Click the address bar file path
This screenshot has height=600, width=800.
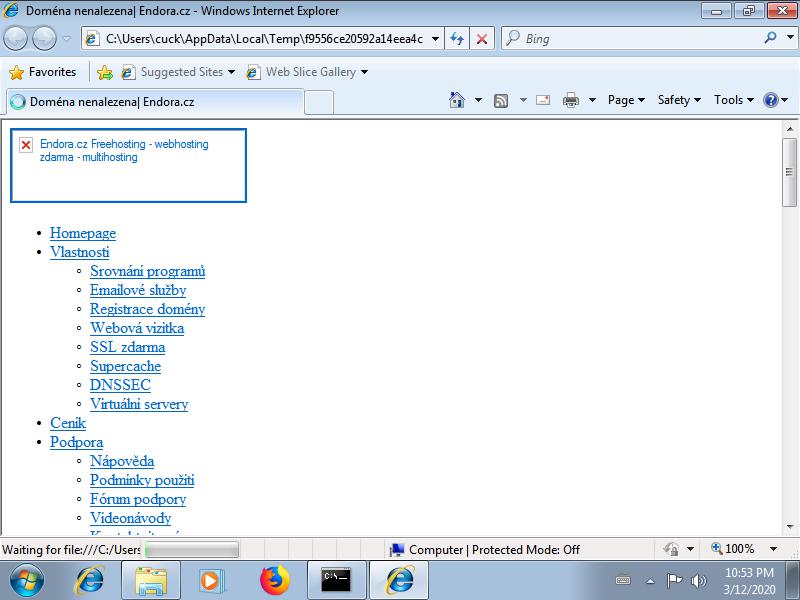coord(264,39)
